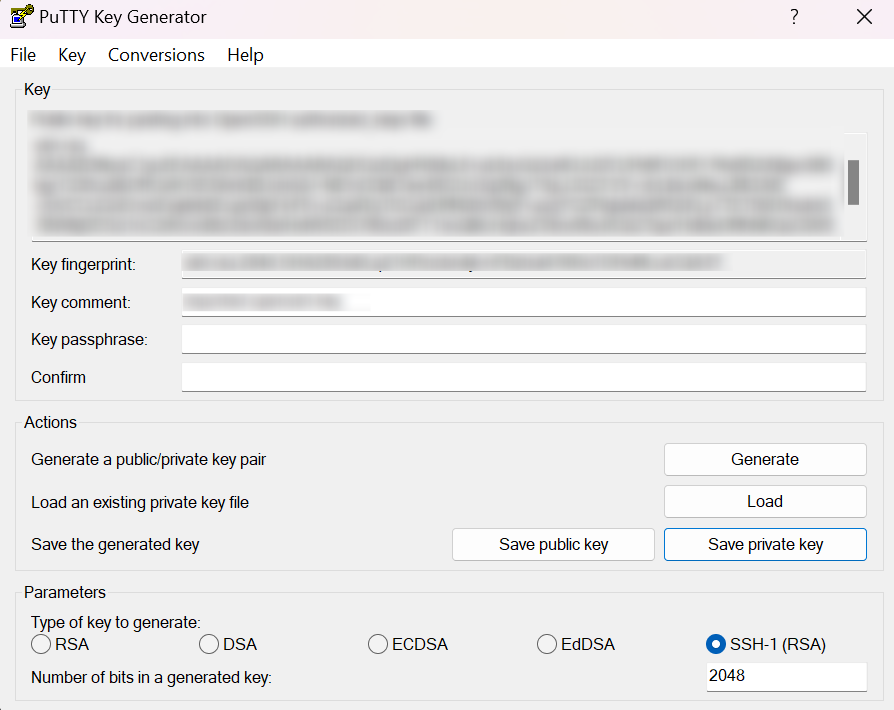
Task: Open the Help menu
Action: [245, 55]
